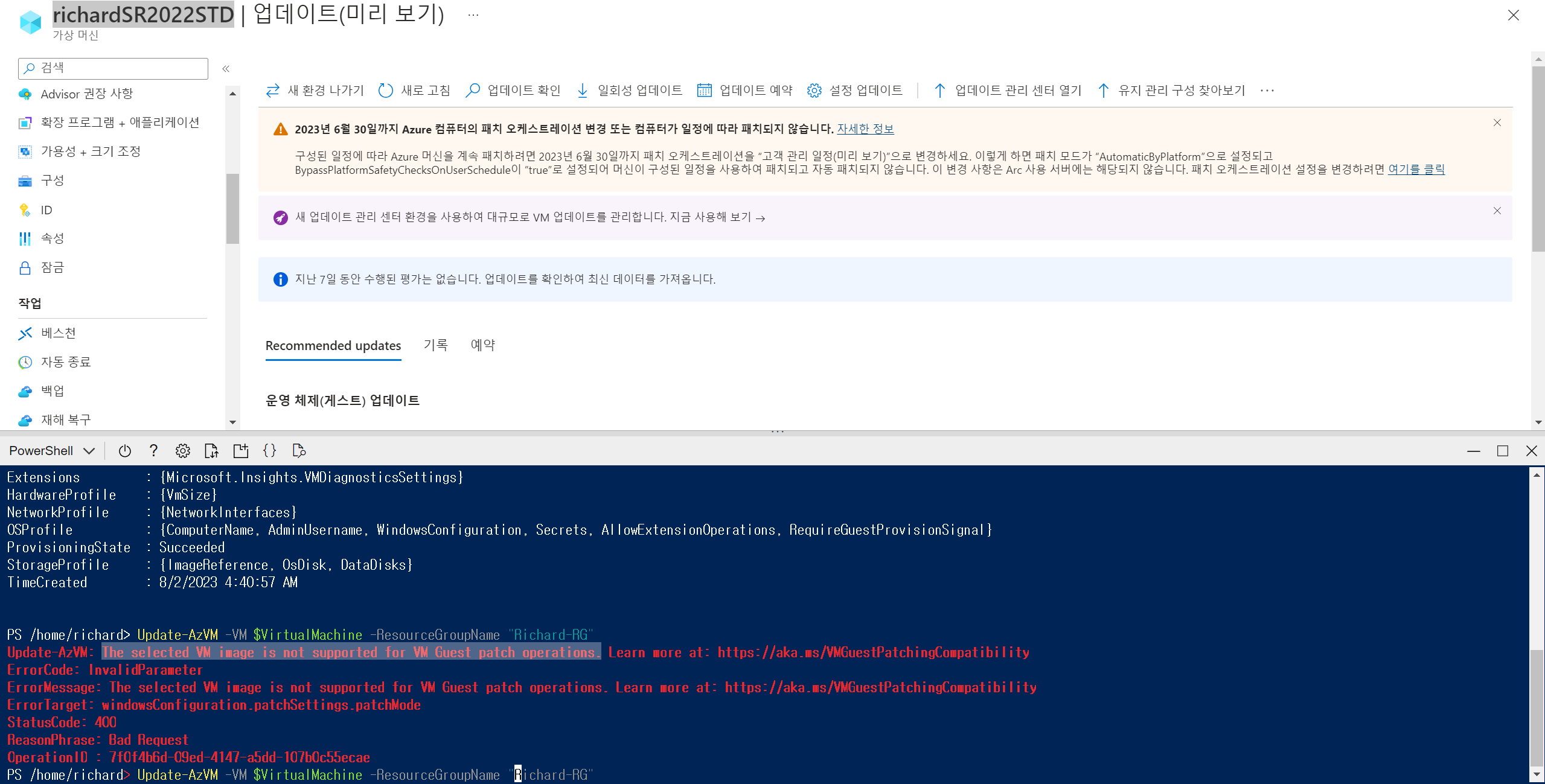This screenshot has width=1545, height=784.
Task: Open 베스천 in sidebar menu
Action: coord(58,333)
